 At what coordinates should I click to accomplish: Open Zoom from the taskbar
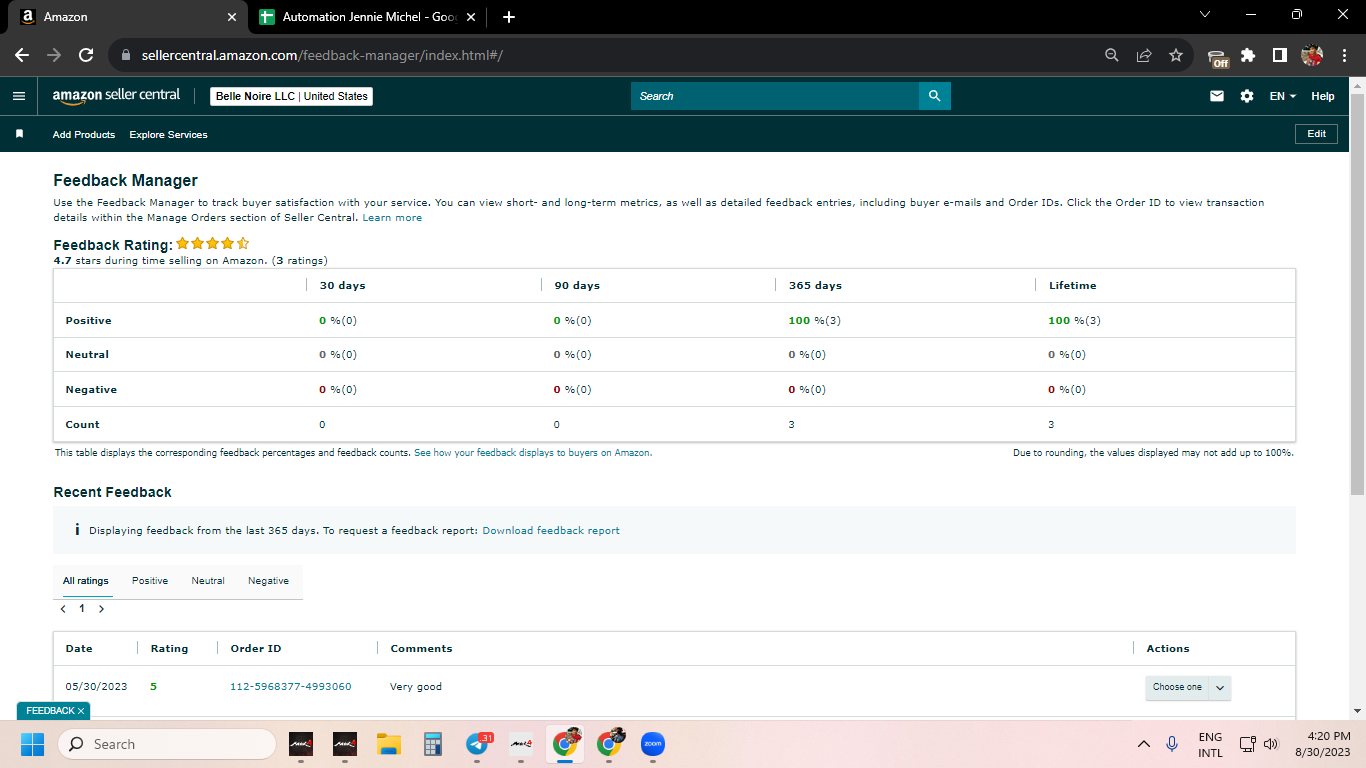tap(653, 744)
